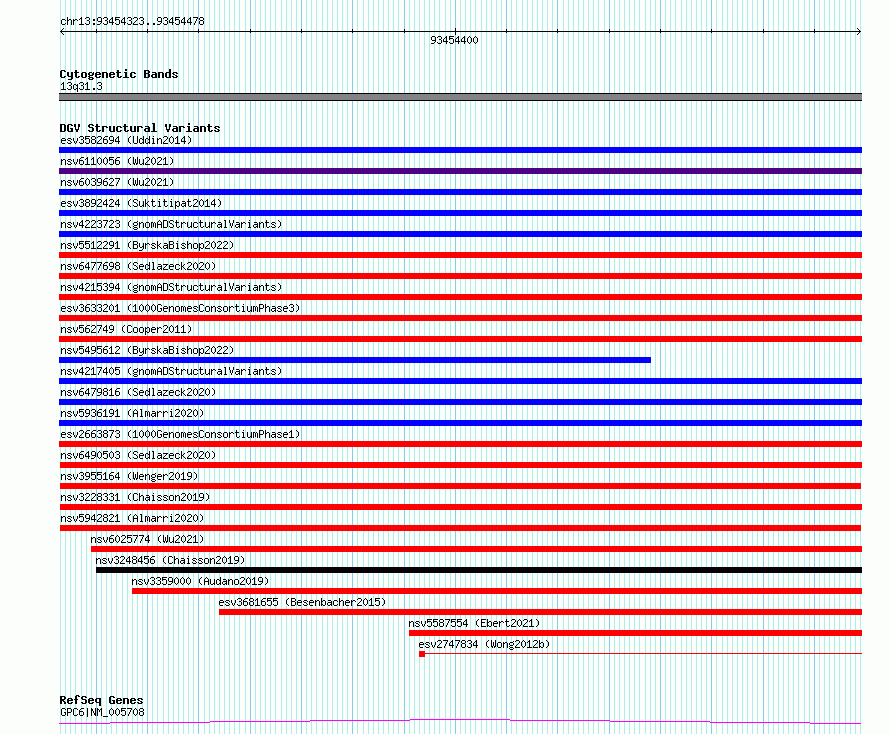This screenshot has width=890, height=734.
Task: Click the magenta GPC6 gene line
Action: 460,722
